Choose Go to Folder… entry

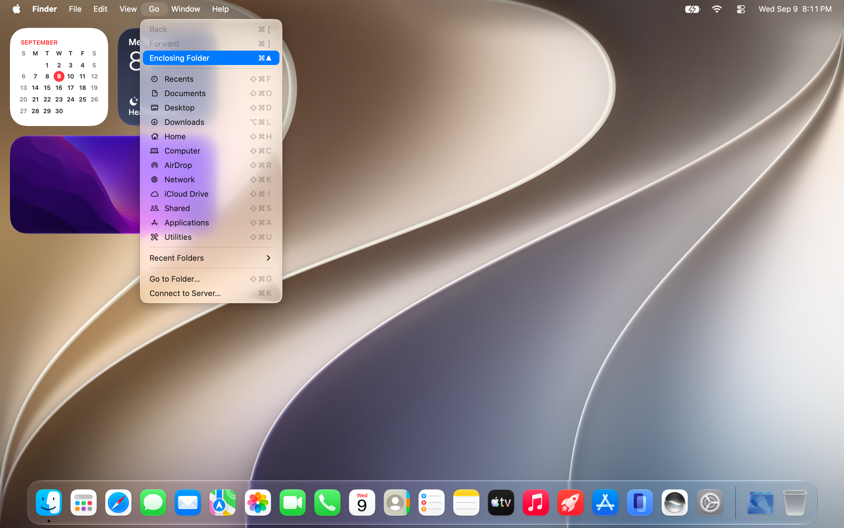tap(211, 279)
